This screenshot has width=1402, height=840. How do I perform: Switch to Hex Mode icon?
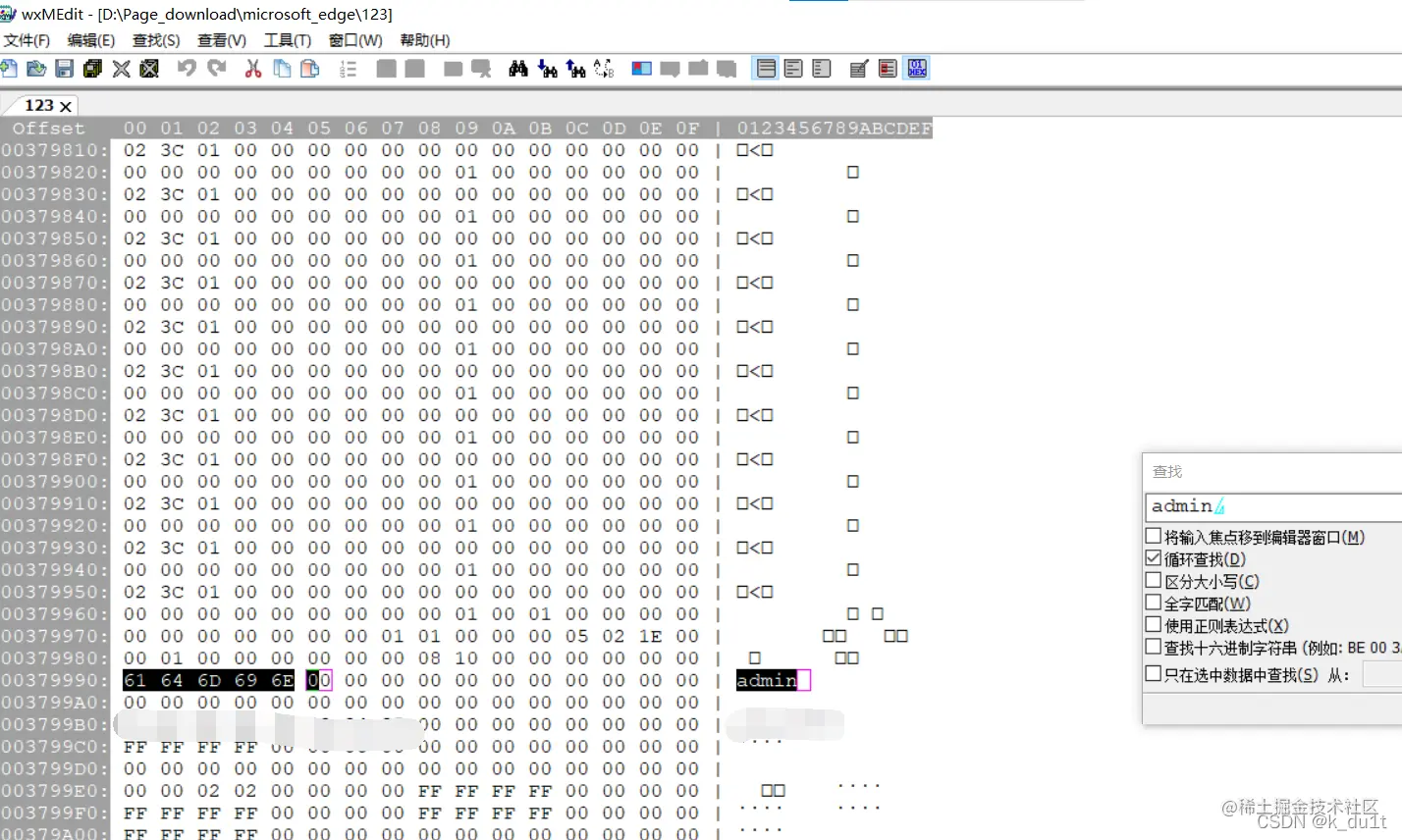coord(917,68)
